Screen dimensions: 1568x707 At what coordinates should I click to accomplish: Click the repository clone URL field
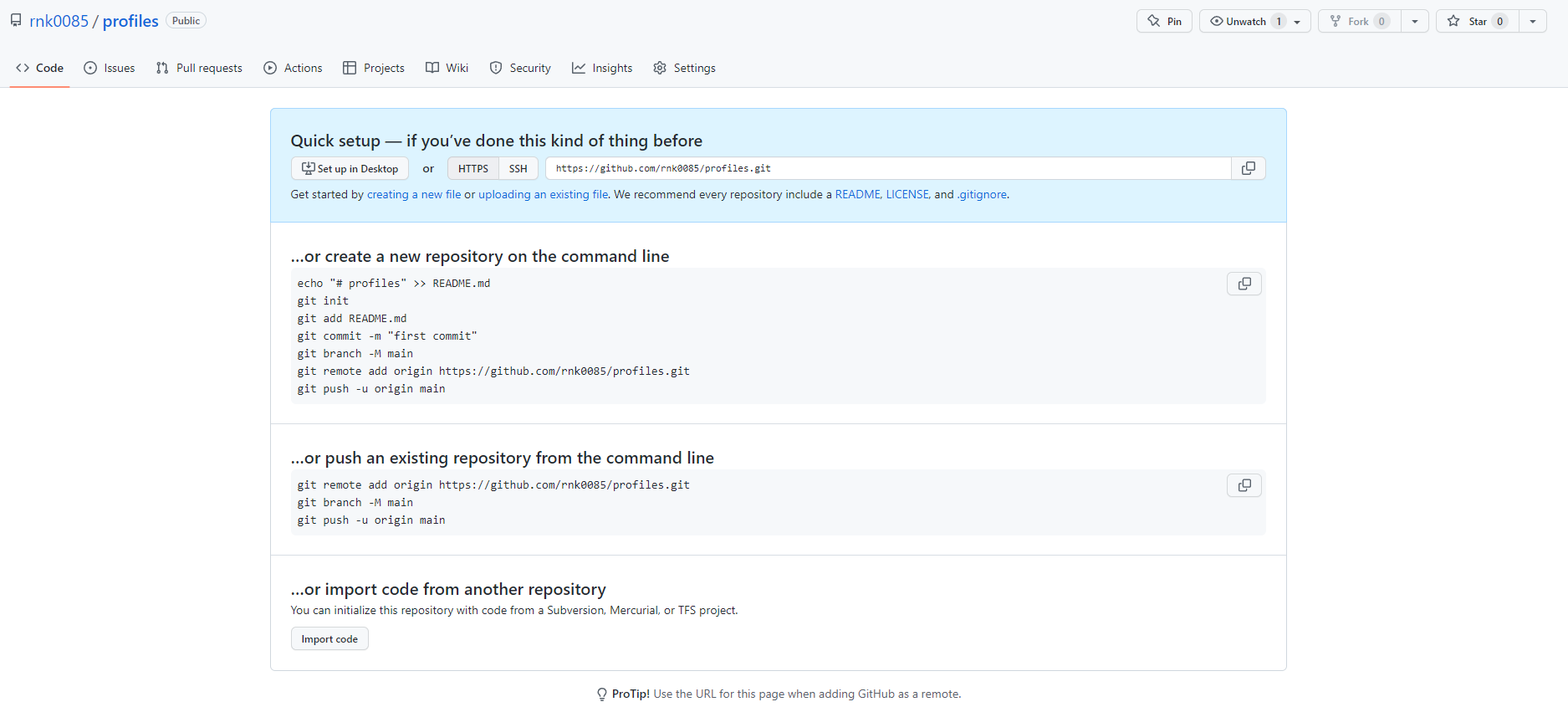888,168
